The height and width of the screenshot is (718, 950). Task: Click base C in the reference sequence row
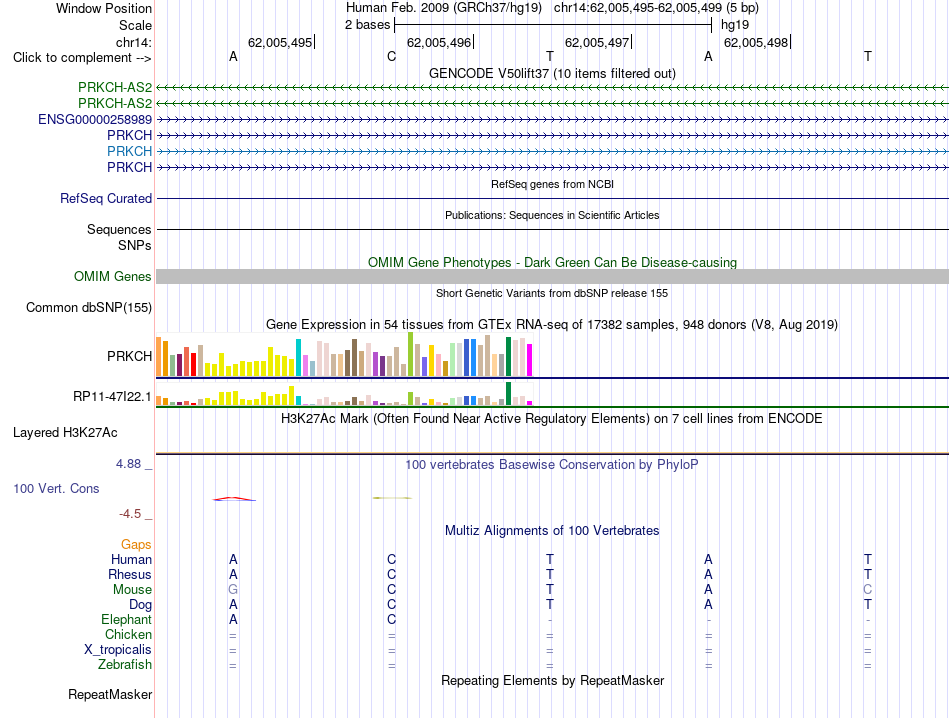click(391, 56)
